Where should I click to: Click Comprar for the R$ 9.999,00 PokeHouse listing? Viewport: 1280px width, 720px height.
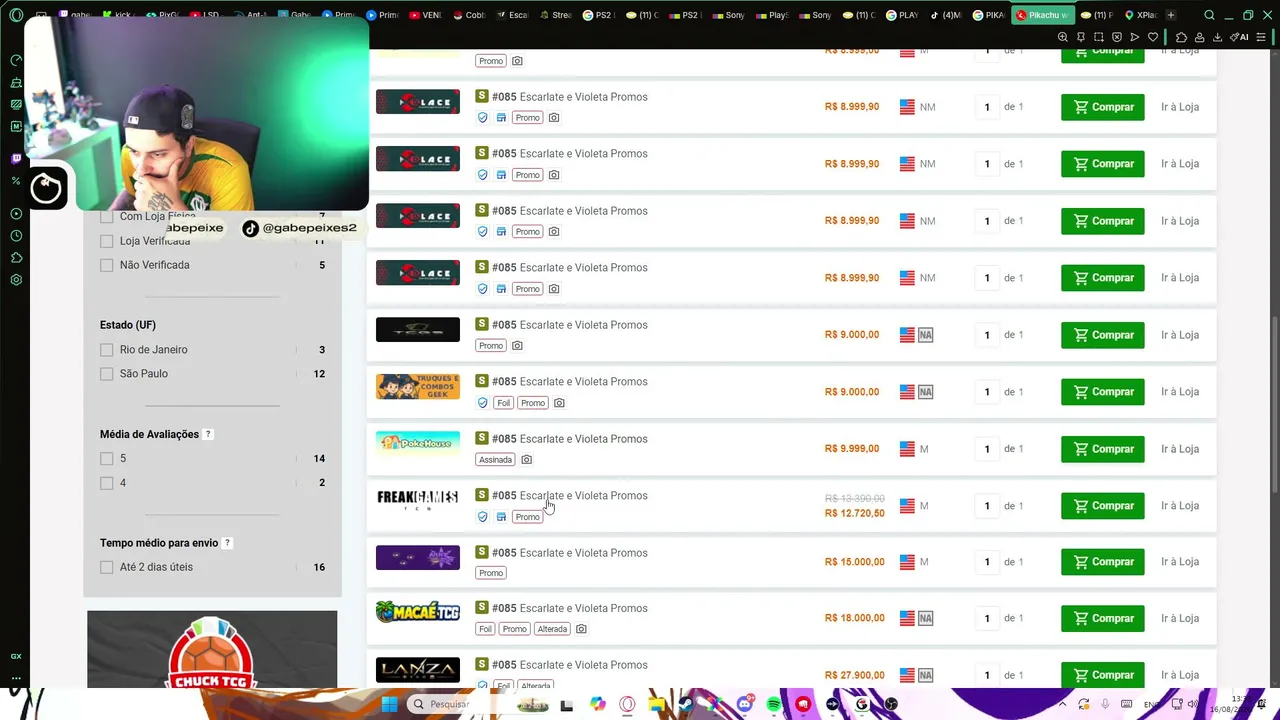point(1102,449)
